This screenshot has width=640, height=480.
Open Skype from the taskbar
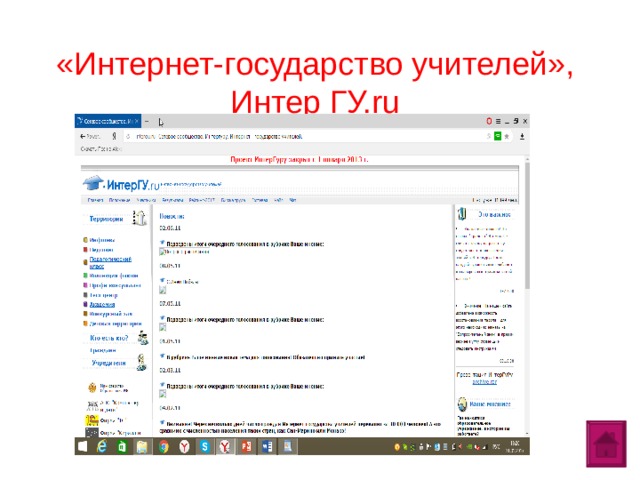pyautogui.click(x=204, y=447)
